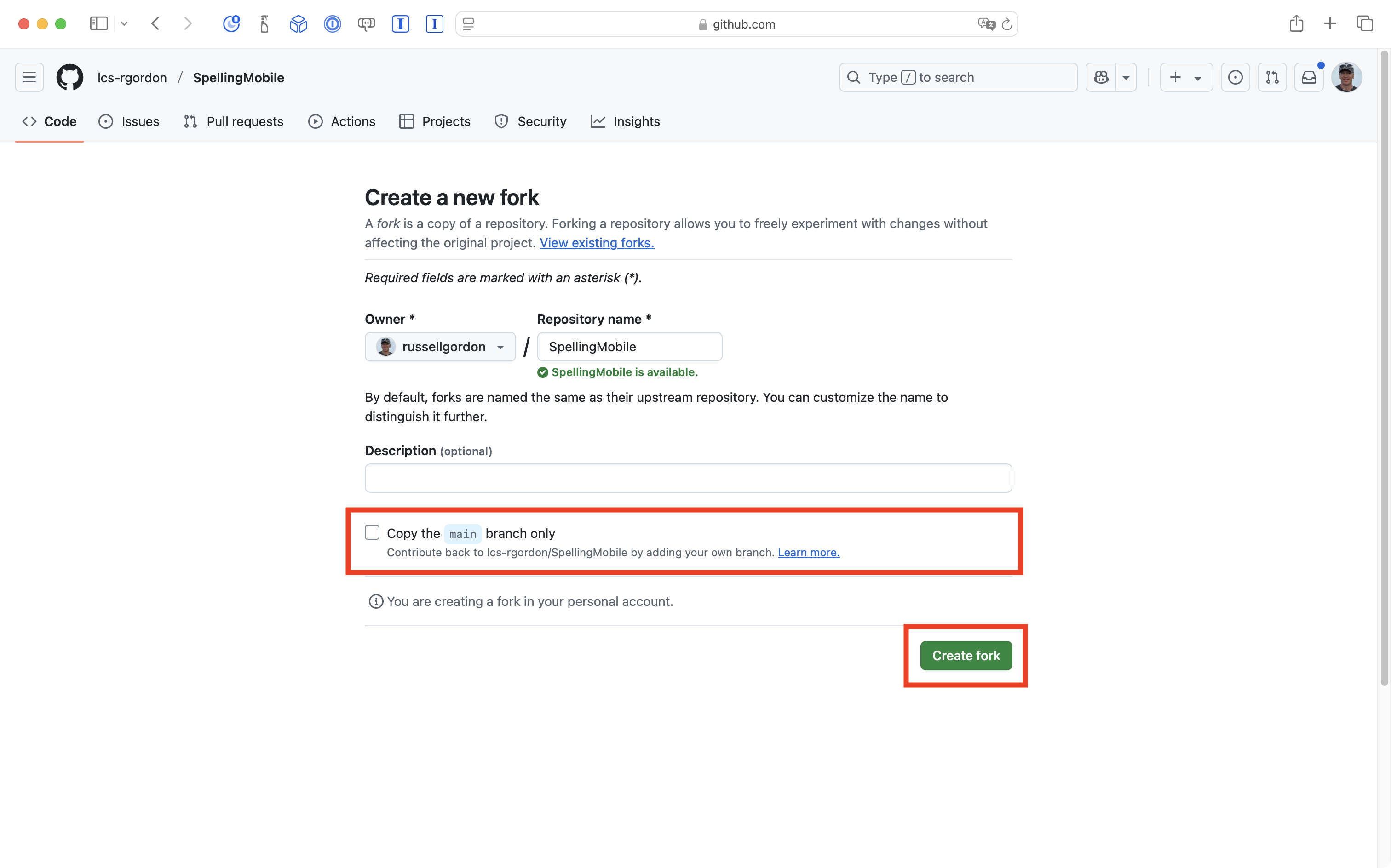Open pull requests icon in header
This screenshot has width=1391, height=868.
[1271, 77]
